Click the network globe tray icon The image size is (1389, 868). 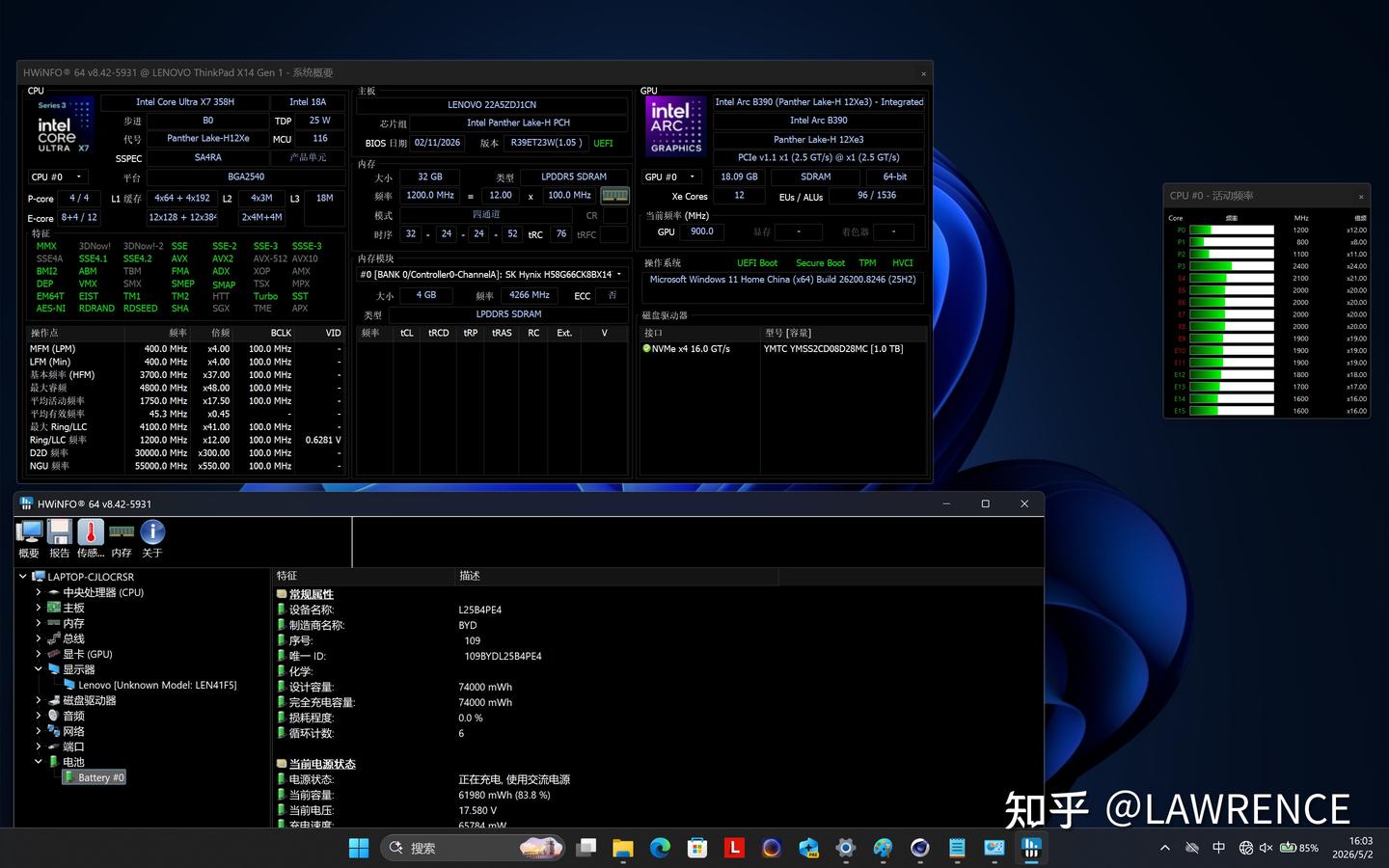click(1246, 848)
